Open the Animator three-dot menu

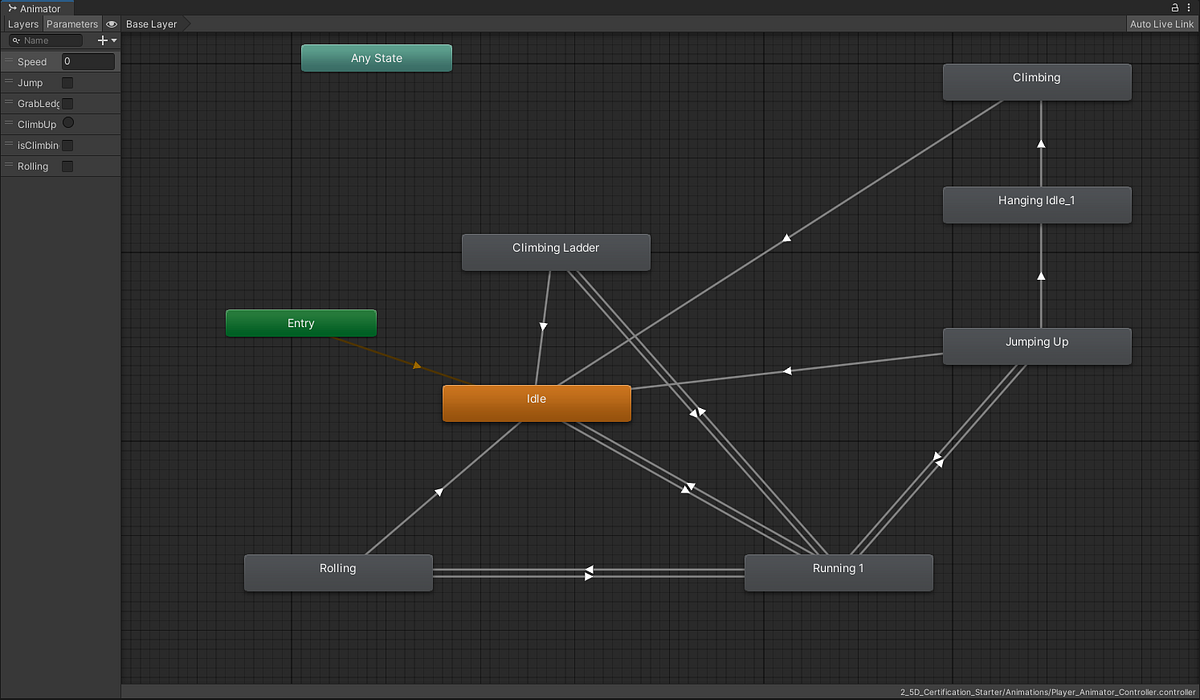tap(1190, 7)
